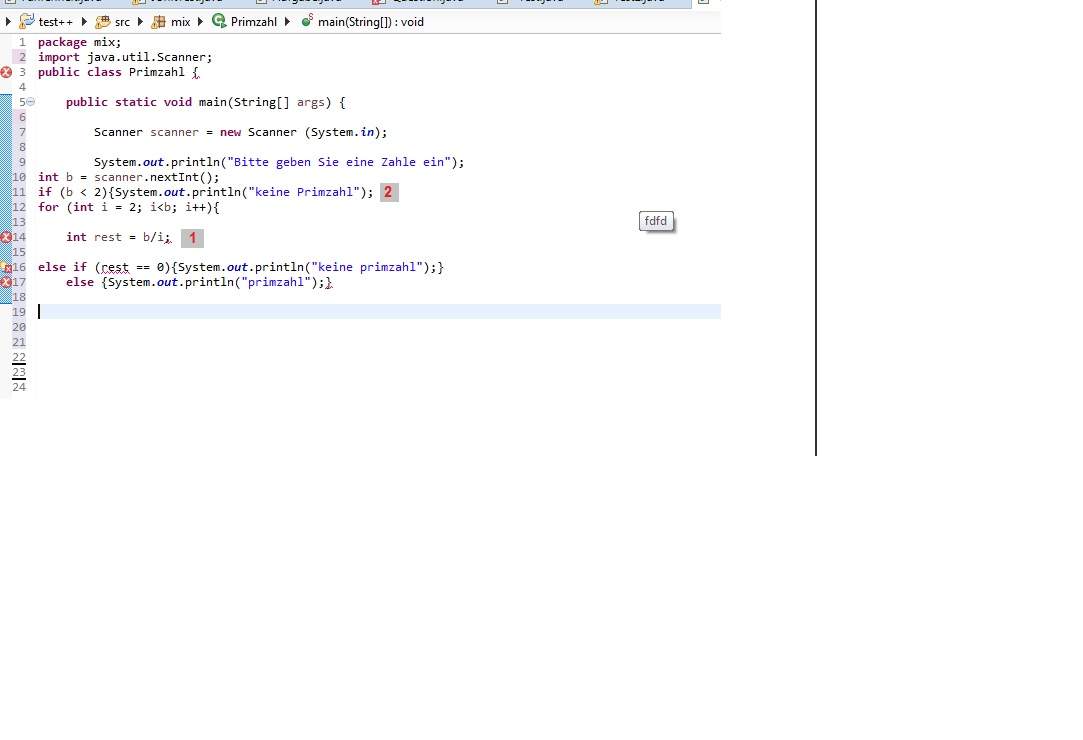
Task: Expand the arrow after src breadcrumb
Action: (x=140, y=21)
